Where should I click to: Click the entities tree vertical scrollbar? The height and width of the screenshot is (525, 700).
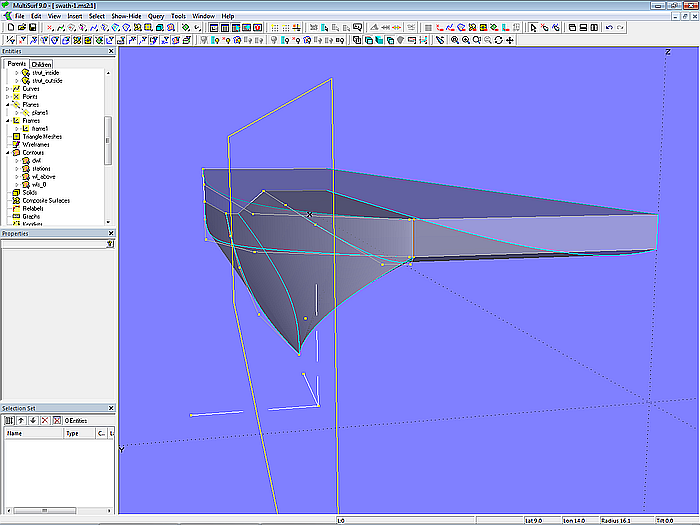point(108,140)
